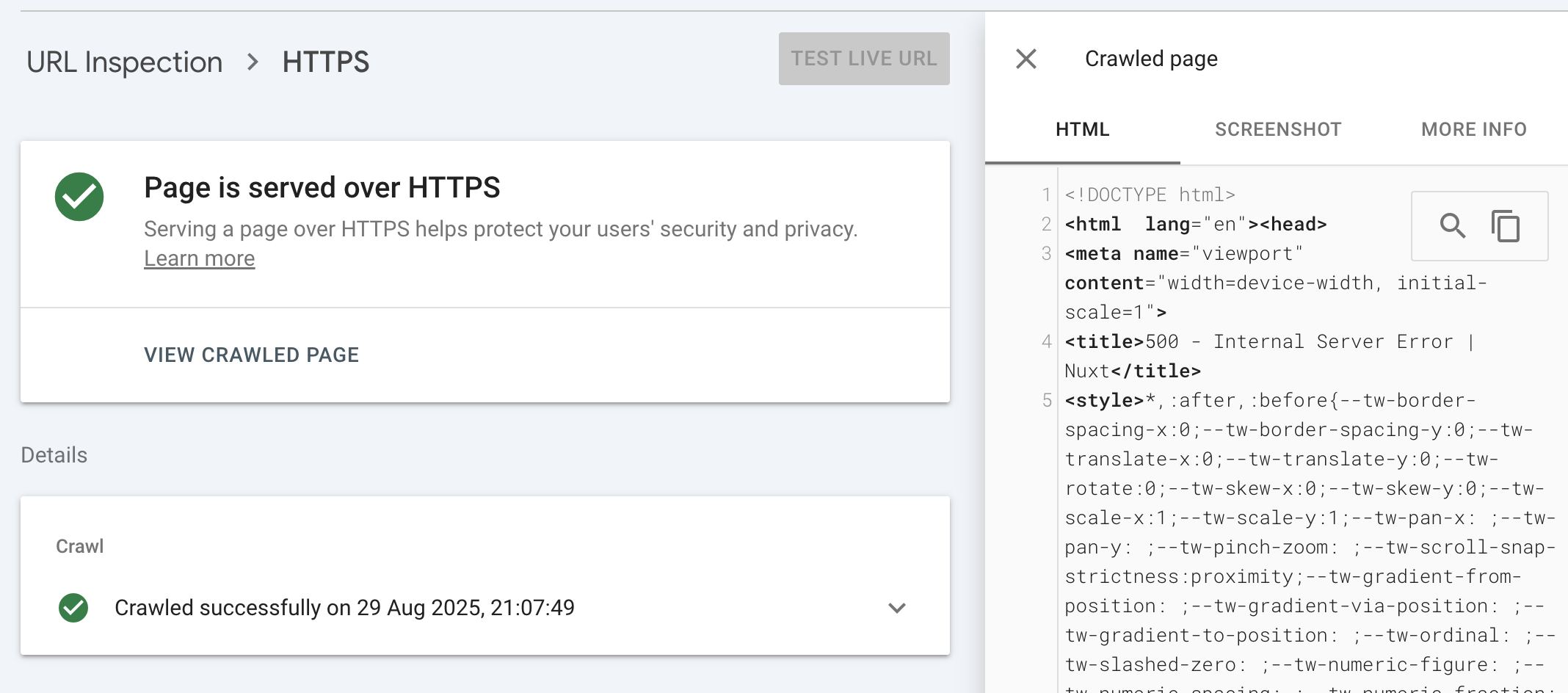Open the Learn more link
Viewport: 1568px width, 693px height.
coord(199,259)
